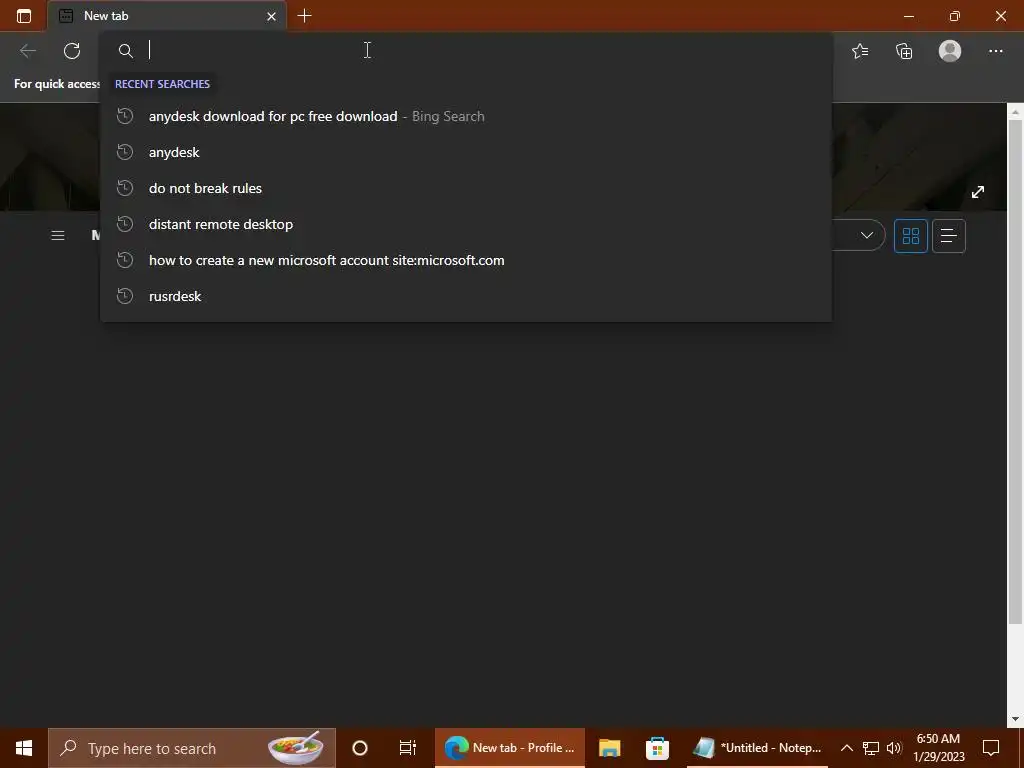Click the Type here to search box
Screen dimensions: 1024x768
pyautogui.click(x=192, y=748)
